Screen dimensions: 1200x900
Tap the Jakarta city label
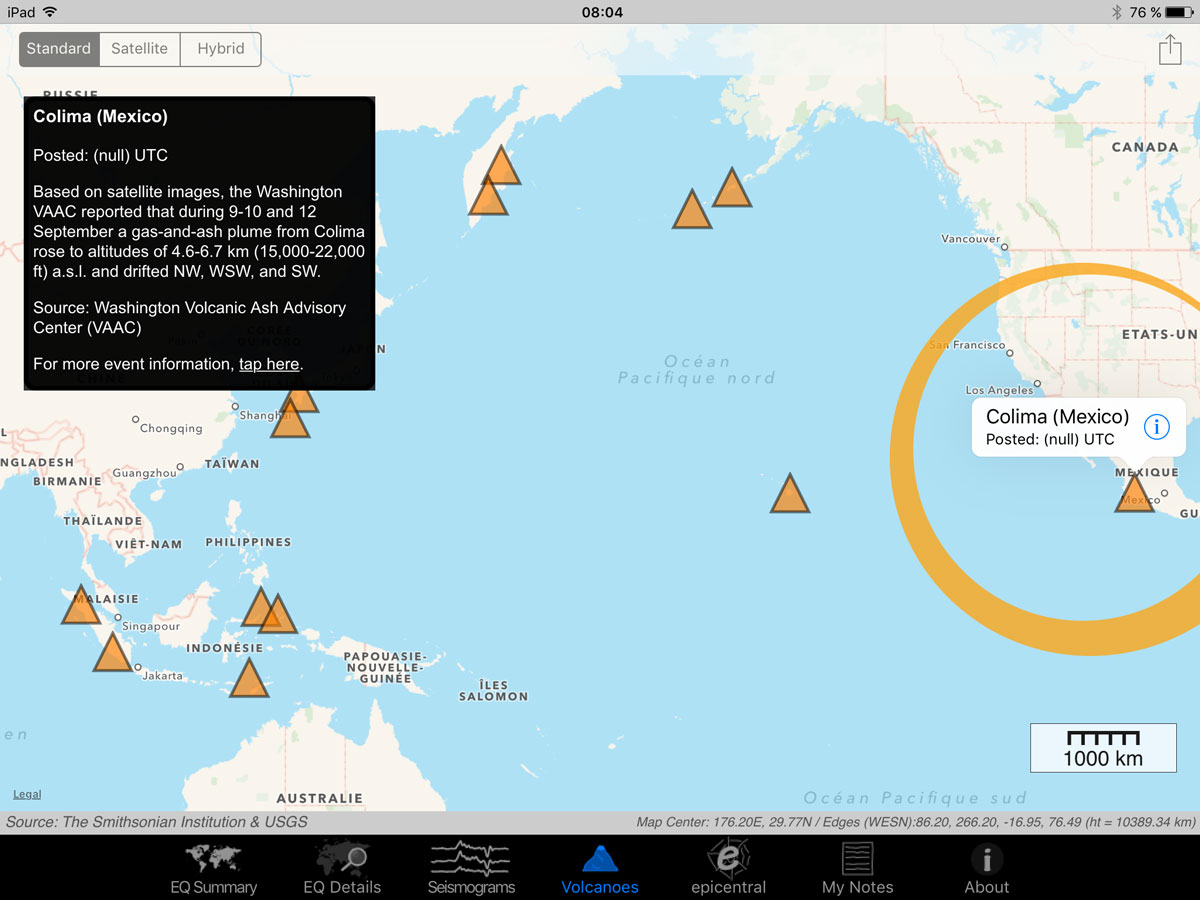point(163,676)
